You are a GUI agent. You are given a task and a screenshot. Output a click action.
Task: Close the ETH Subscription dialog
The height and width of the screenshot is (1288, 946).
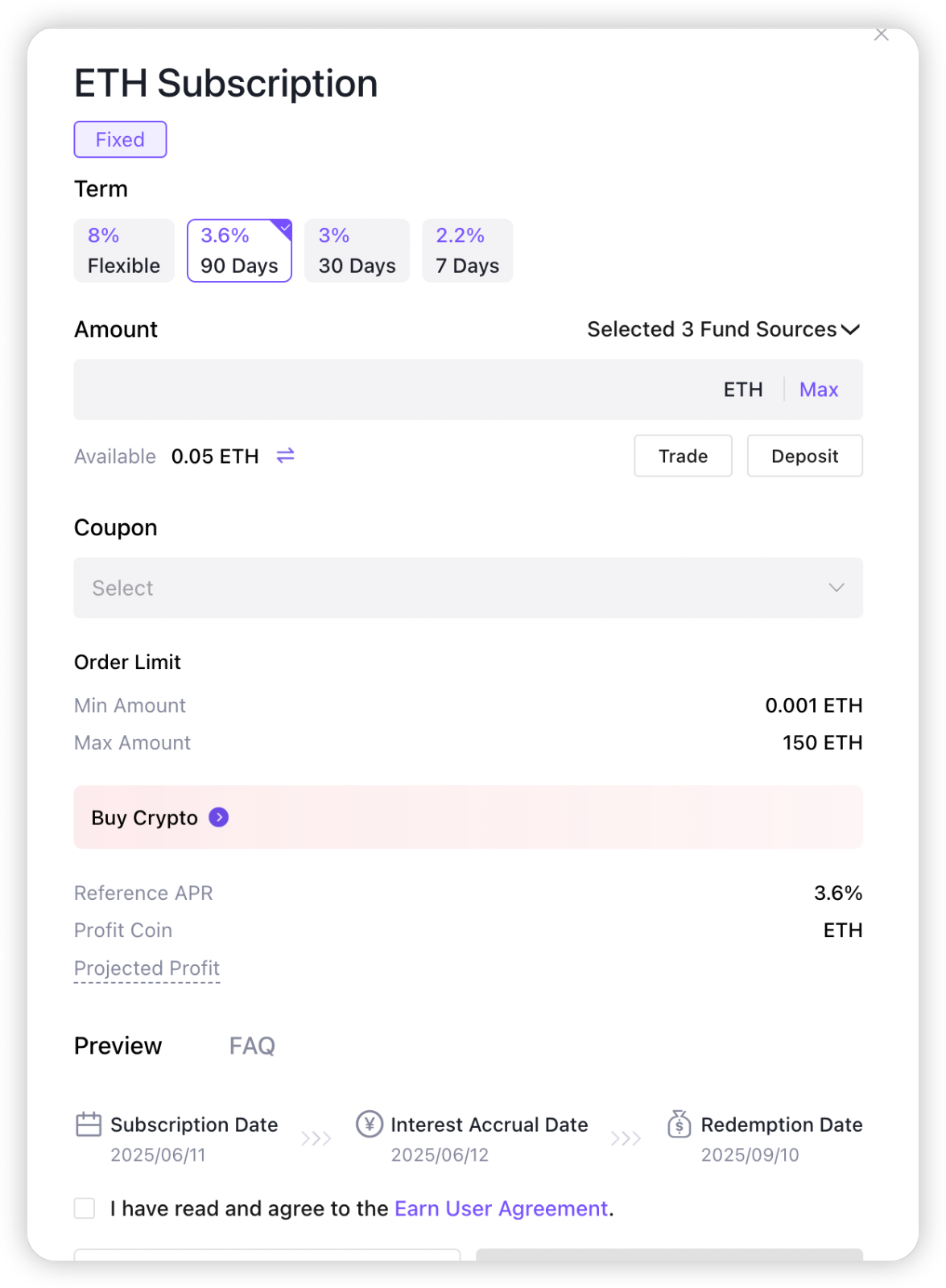882,35
